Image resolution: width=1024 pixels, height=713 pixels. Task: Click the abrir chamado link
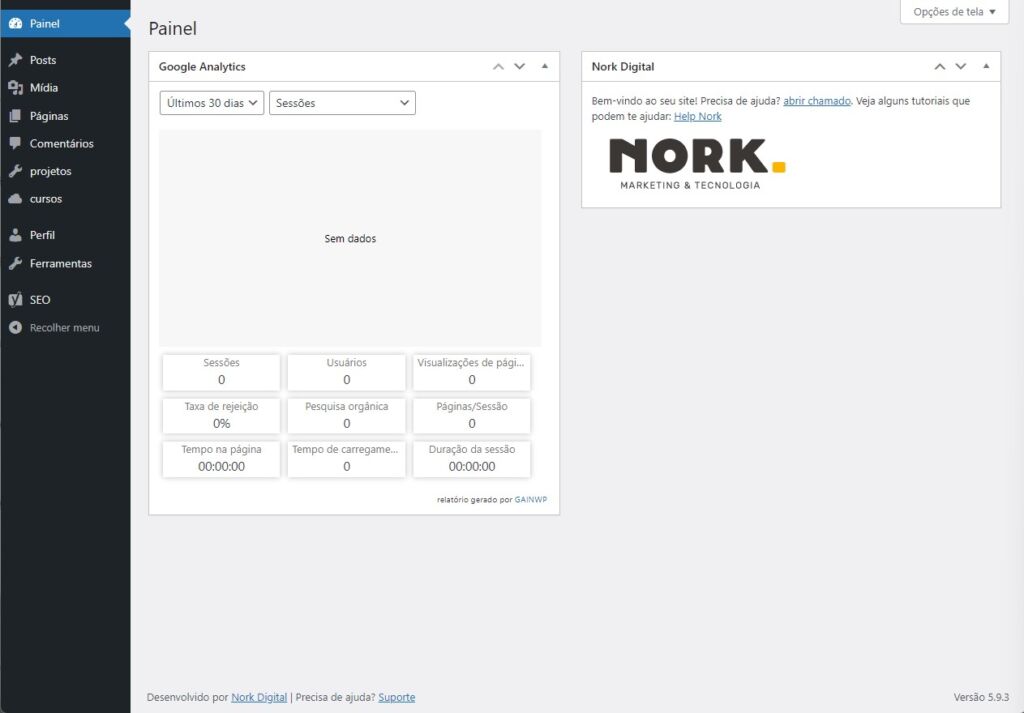tap(817, 101)
